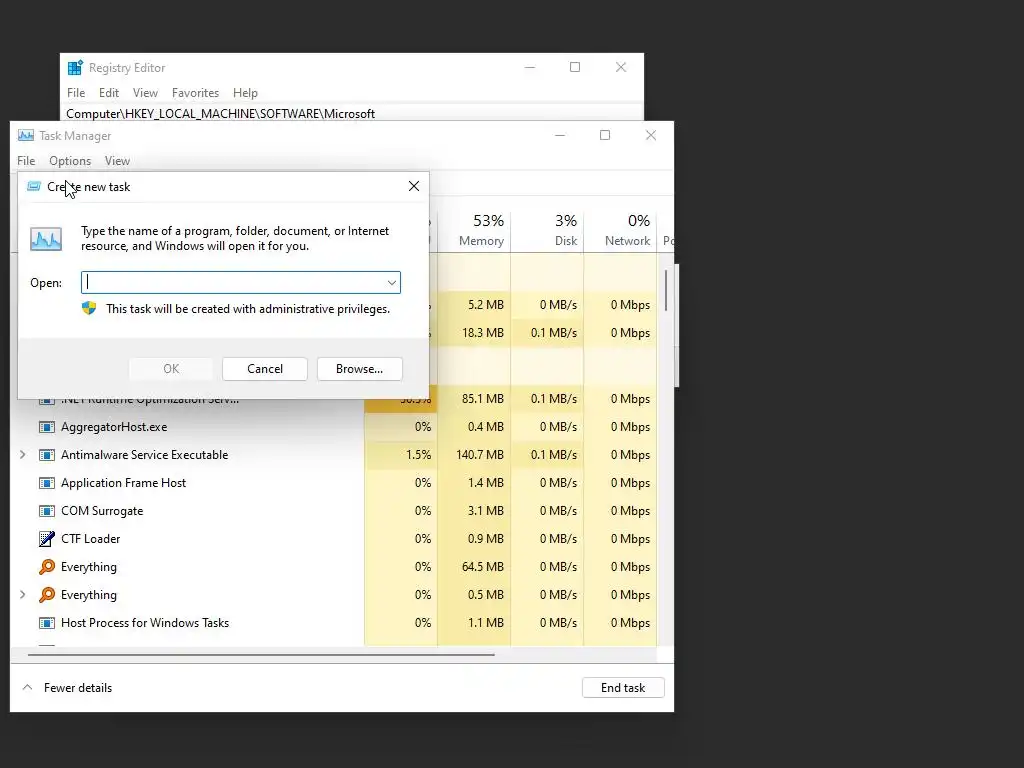The height and width of the screenshot is (768, 1024).
Task: Open the Task Manager File menu
Action: point(26,161)
